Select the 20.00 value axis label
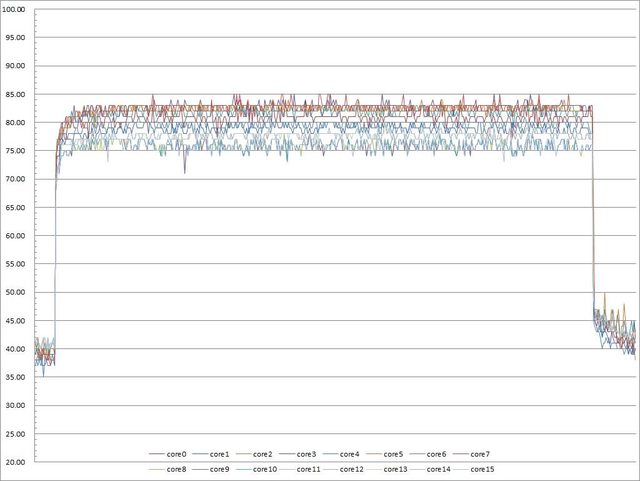The height and width of the screenshot is (481, 640). (x=16, y=463)
